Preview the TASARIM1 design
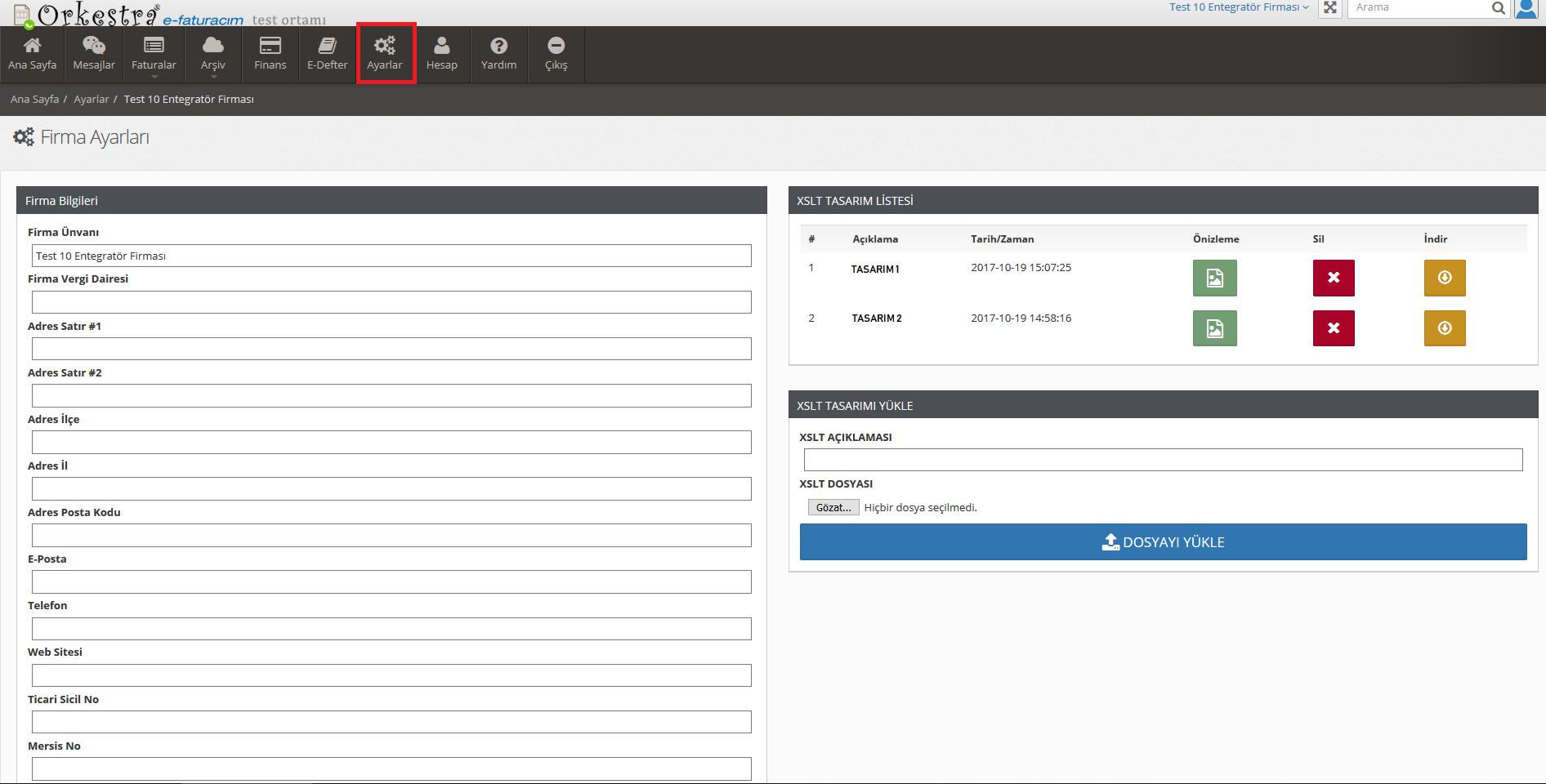 [x=1214, y=278]
